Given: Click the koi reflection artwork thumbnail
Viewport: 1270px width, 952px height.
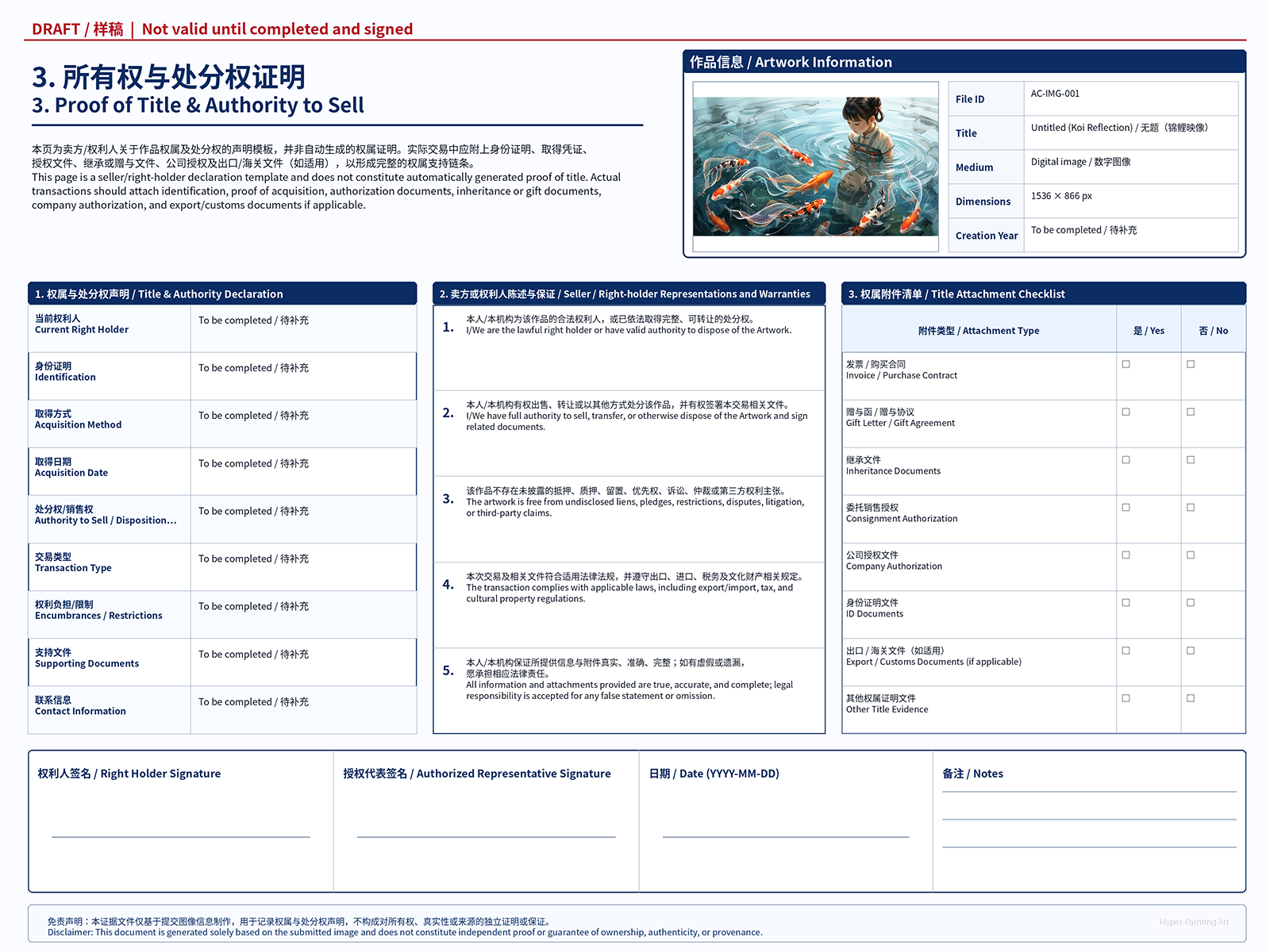Looking at the screenshot, I should [x=815, y=167].
